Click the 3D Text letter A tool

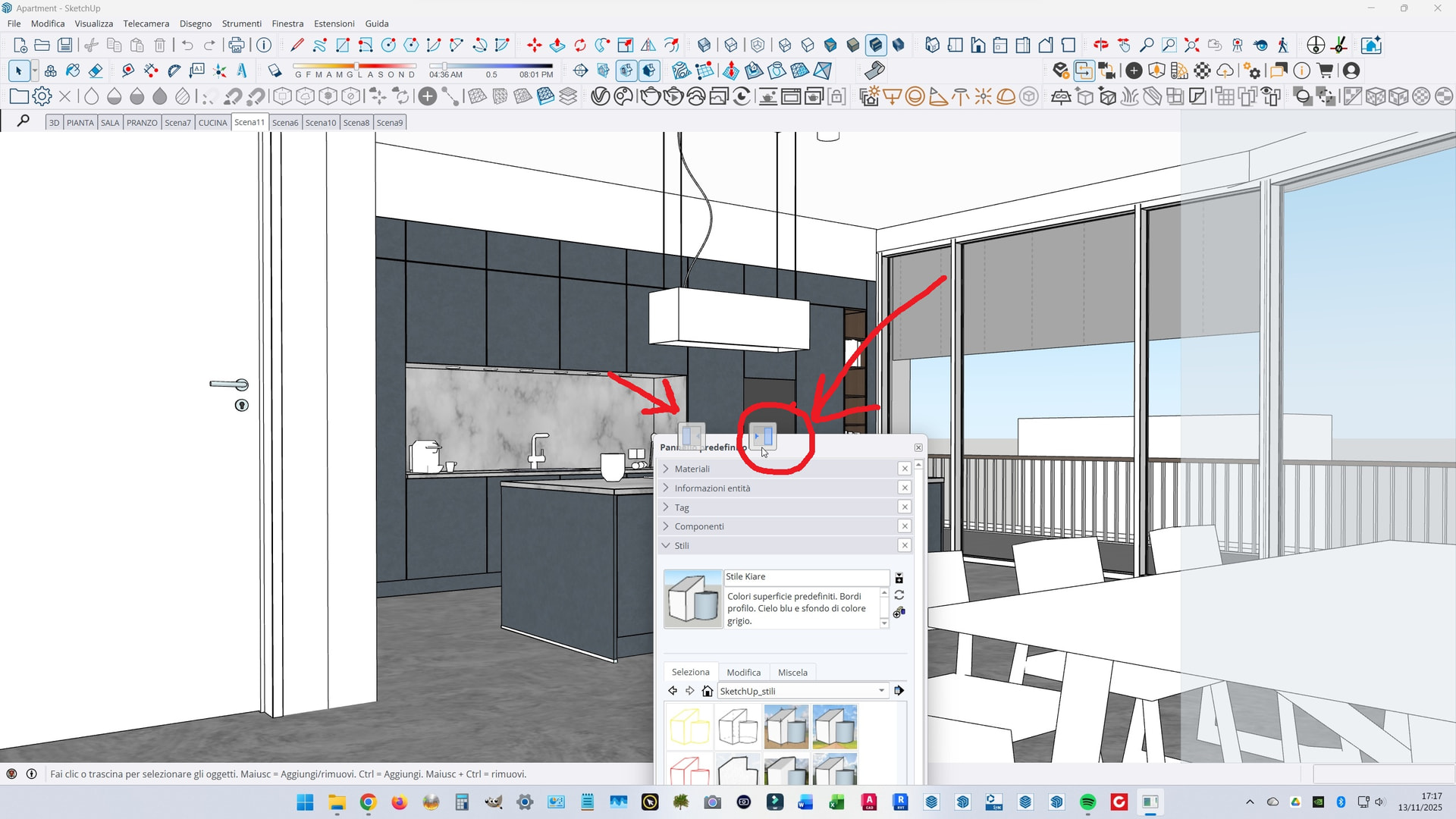(x=242, y=71)
